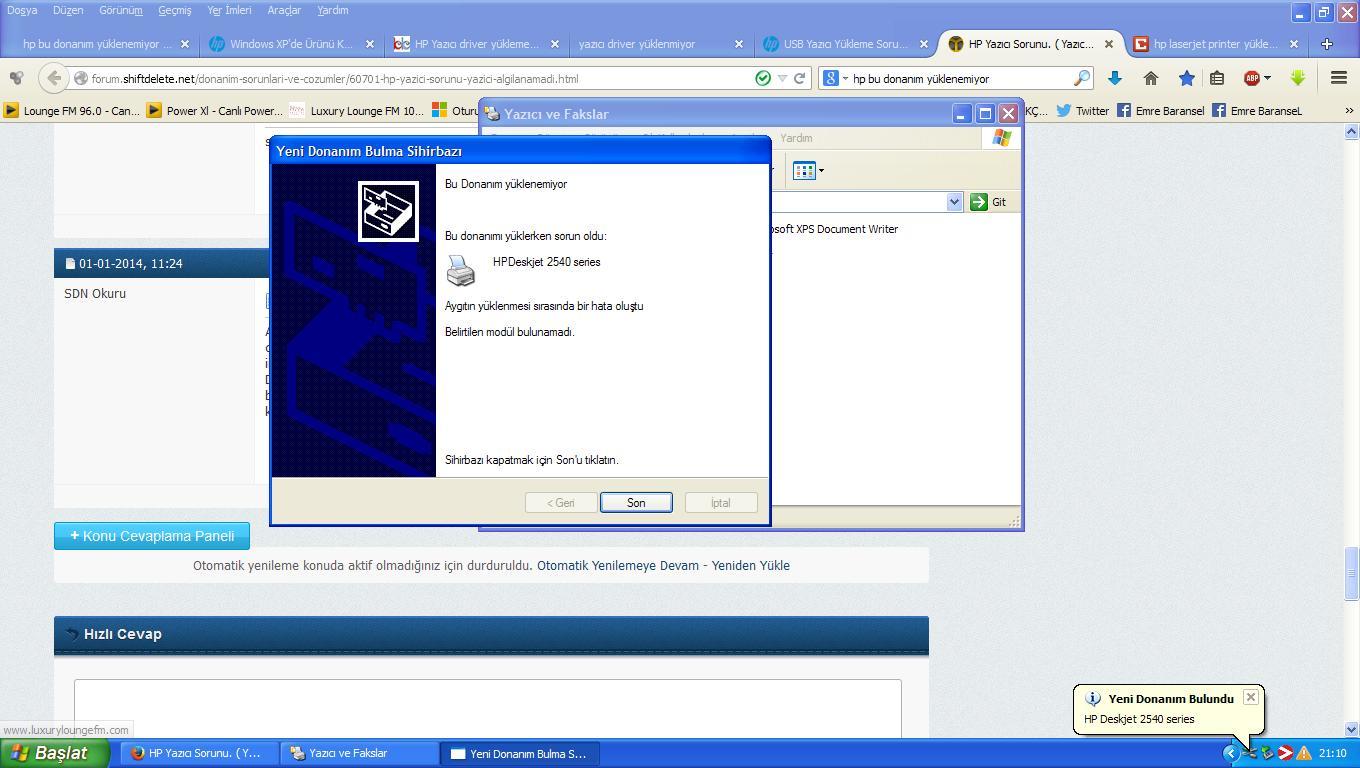Open Lounge FM 96.0 bookmark
1360x768 pixels.
pyautogui.click(x=72, y=111)
